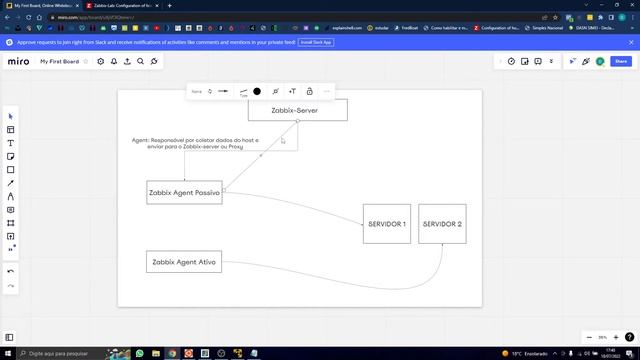Switch to My First Board browser tab
The width and height of the screenshot is (640, 360).
[x=42, y=6]
